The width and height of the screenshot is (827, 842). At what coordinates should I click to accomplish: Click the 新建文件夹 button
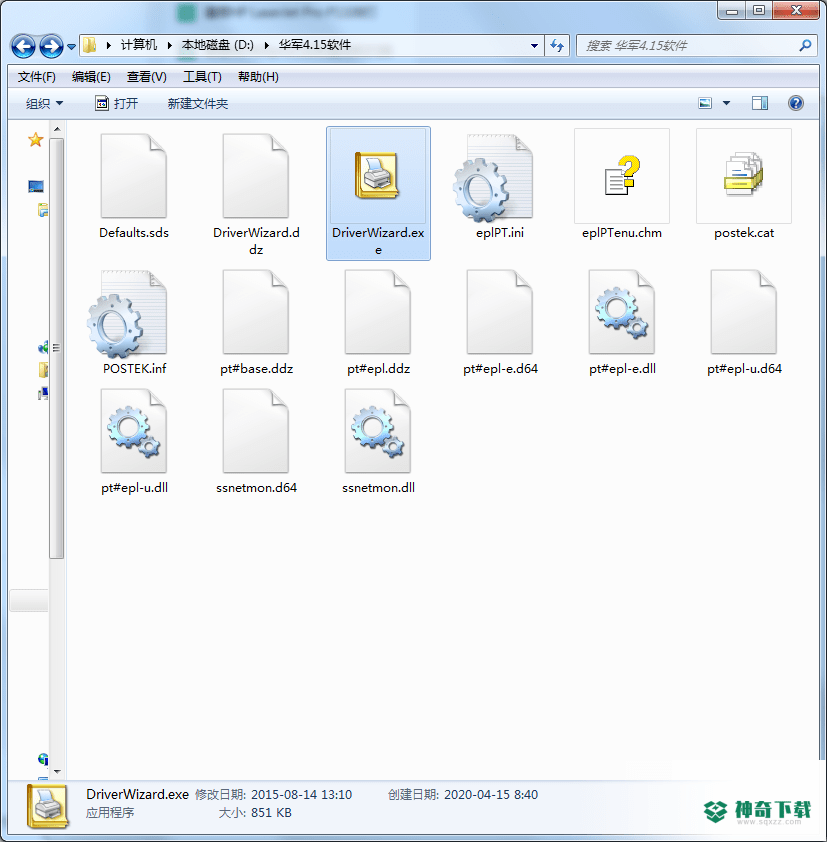pyautogui.click(x=198, y=103)
